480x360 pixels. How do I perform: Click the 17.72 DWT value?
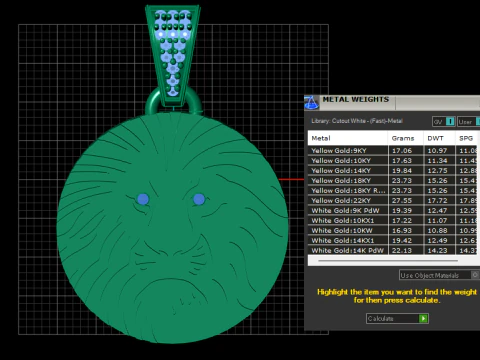click(437, 201)
